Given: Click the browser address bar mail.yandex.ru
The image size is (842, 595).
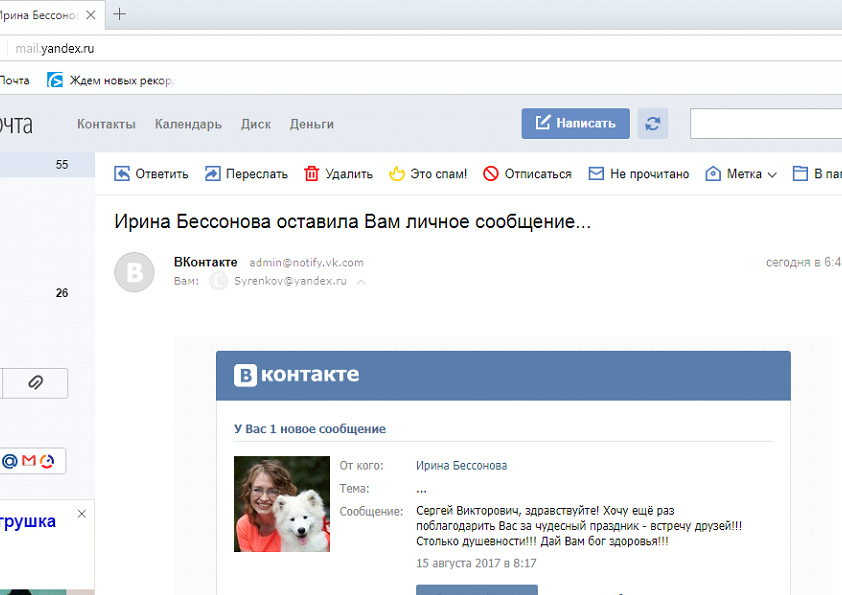Looking at the screenshot, I should (55, 48).
